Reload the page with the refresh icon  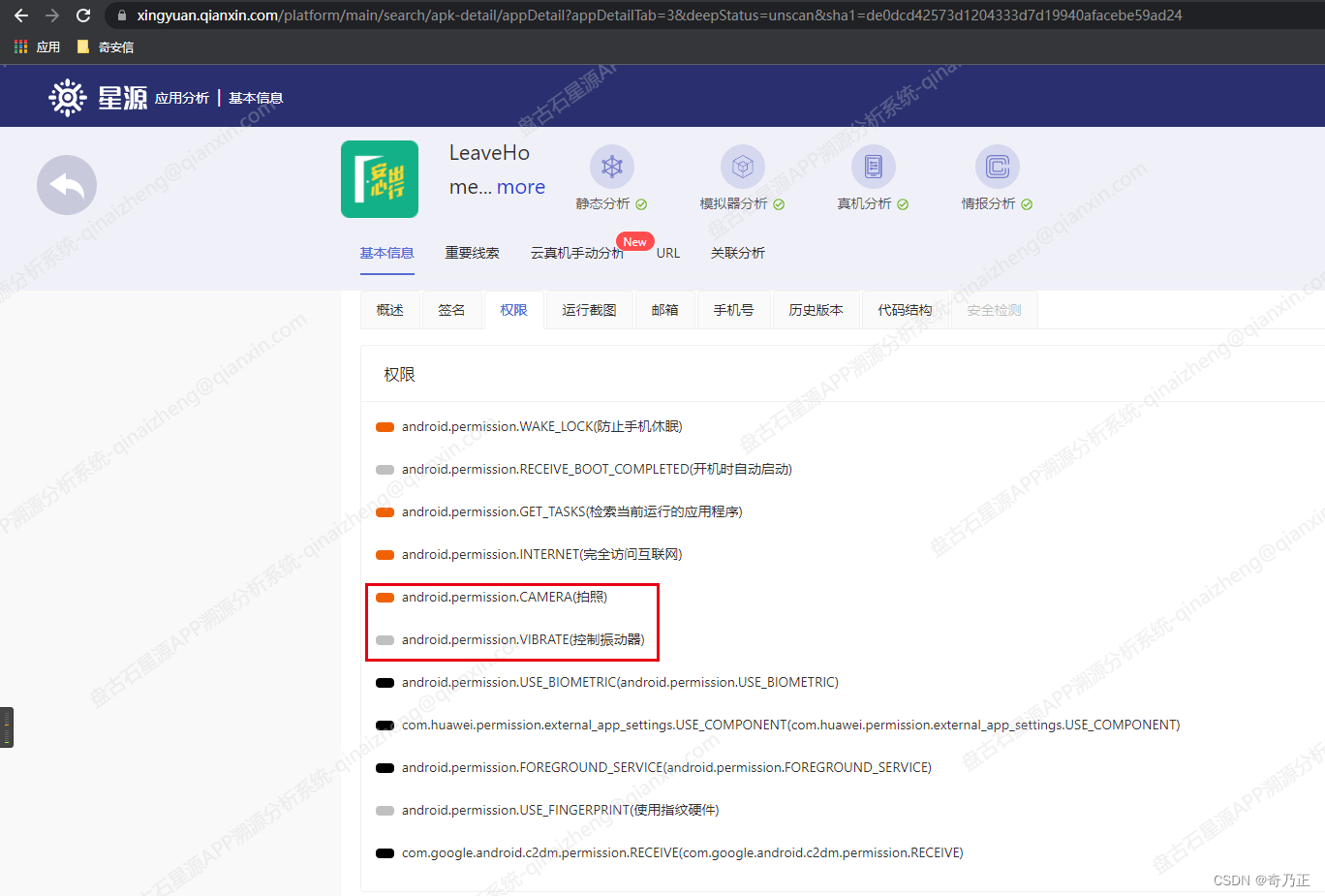[83, 15]
